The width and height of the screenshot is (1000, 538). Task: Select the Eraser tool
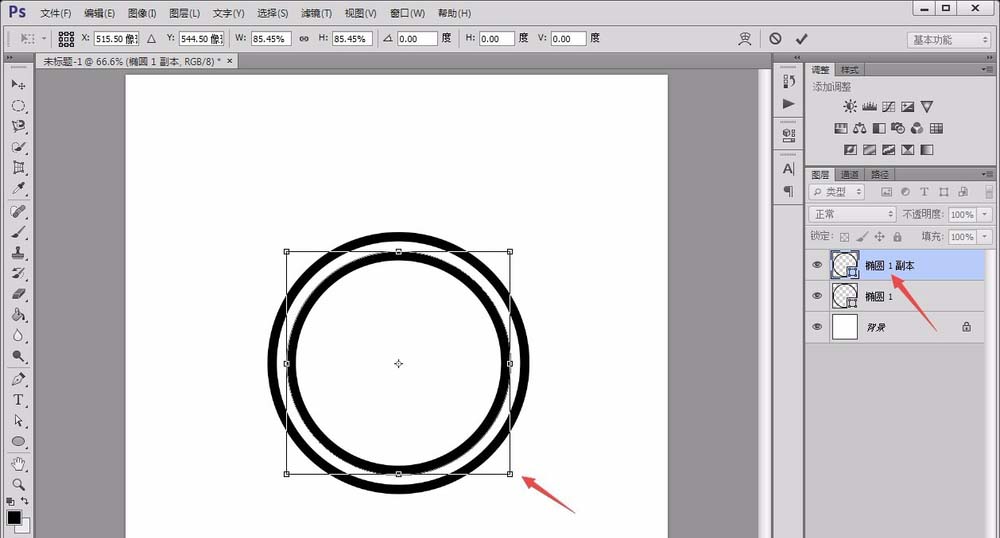point(18,294)
